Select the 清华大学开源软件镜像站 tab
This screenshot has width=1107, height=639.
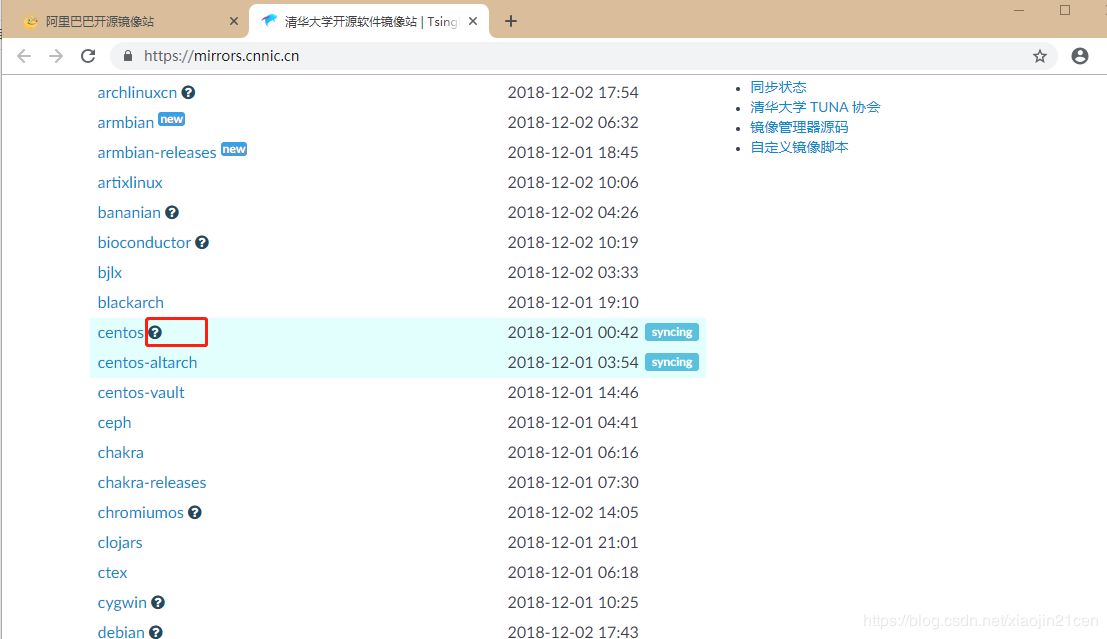pyautogui.click(x=369, y=21)
